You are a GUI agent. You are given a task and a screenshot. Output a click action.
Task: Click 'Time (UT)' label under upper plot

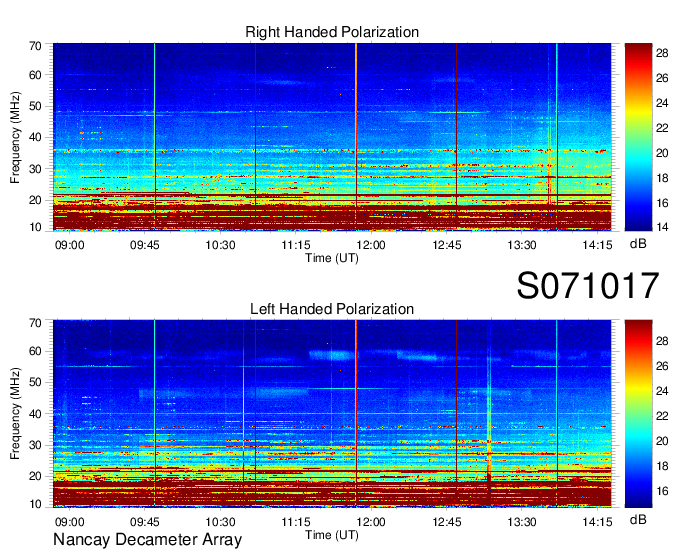coord(332,258)
